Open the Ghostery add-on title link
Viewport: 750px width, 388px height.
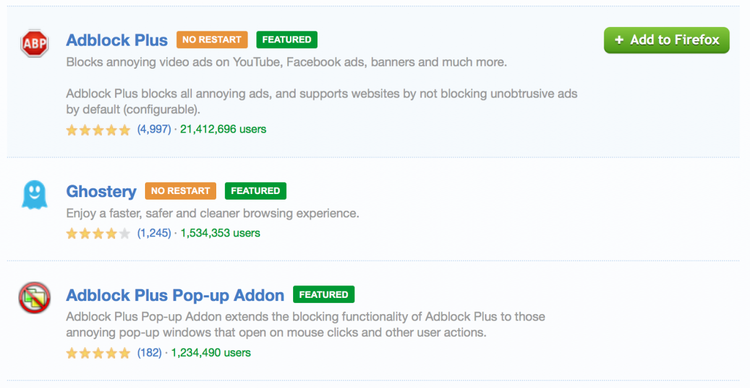tap(101, 191)
